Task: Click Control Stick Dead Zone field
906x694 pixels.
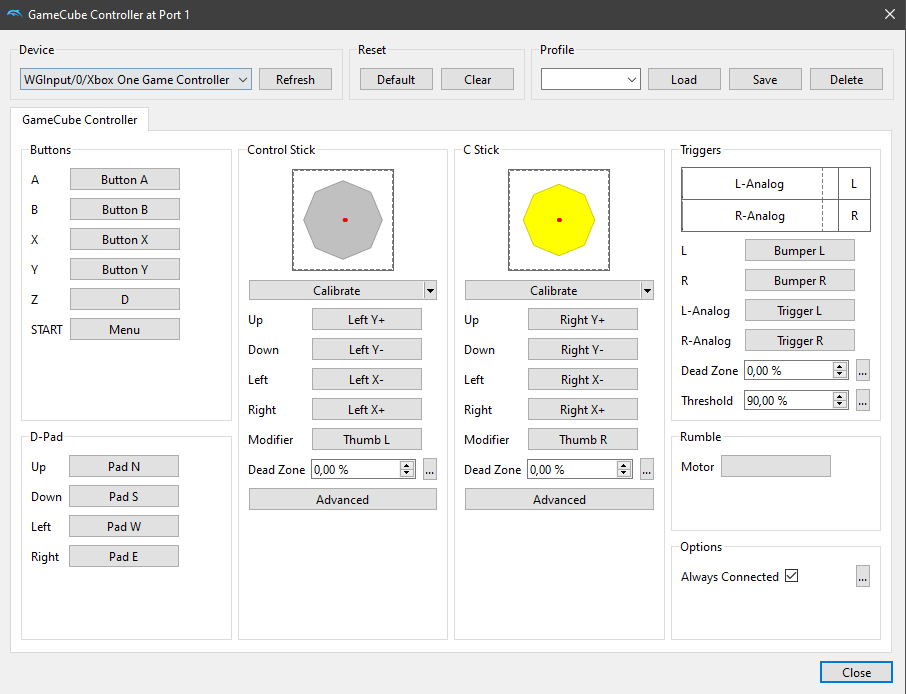Action: 355,470
